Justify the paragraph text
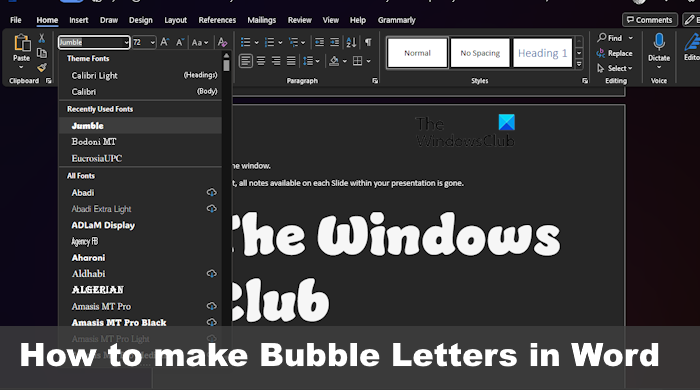The width and height of the screenshot is (700, 390). (291, 61)
